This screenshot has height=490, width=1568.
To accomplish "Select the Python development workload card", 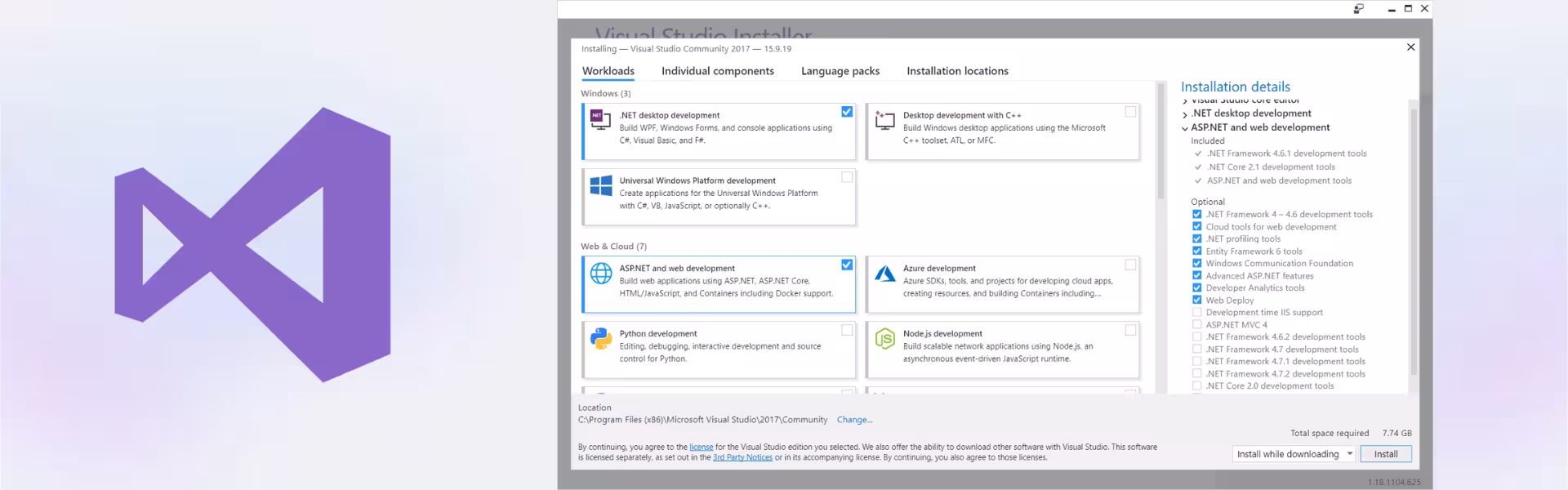I will tap(719, 350).
